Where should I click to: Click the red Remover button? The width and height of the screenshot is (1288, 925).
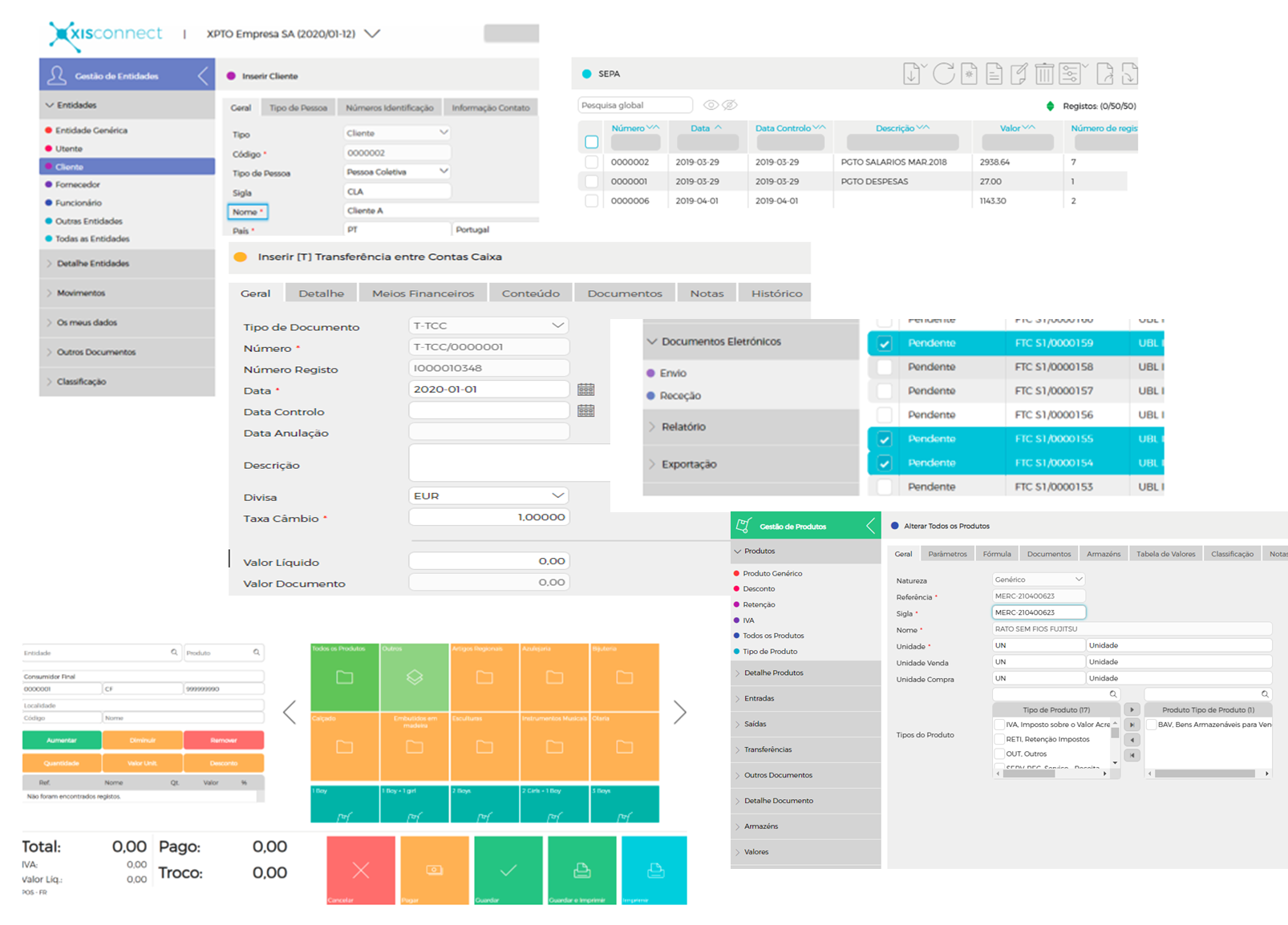[224, 740]
